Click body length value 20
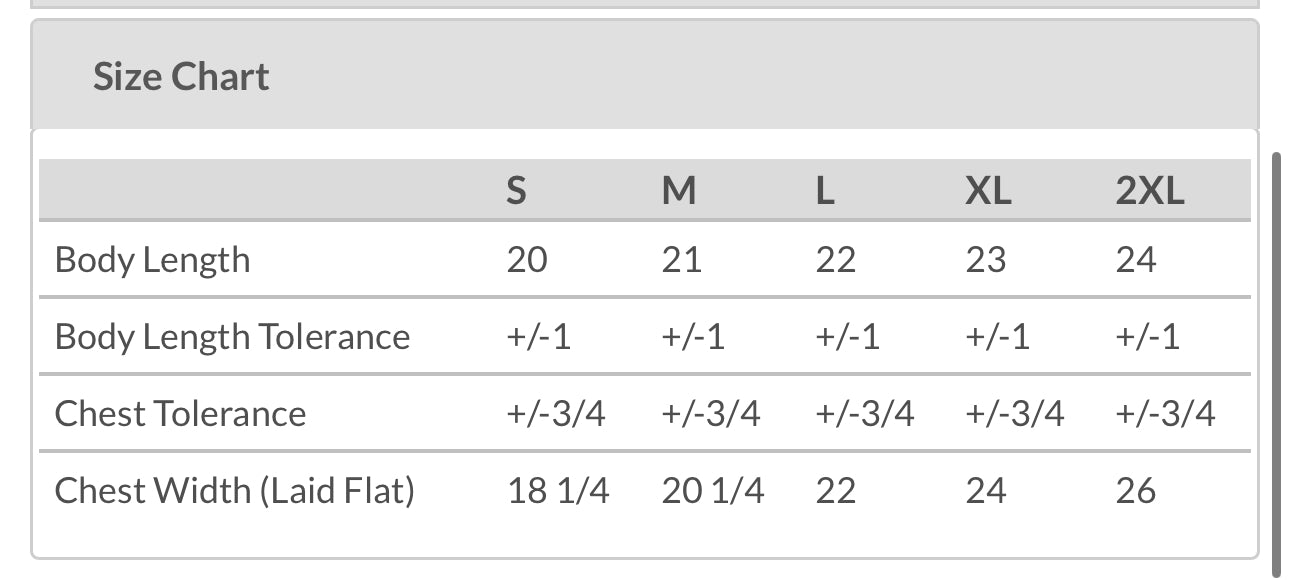 pos(527,260)
